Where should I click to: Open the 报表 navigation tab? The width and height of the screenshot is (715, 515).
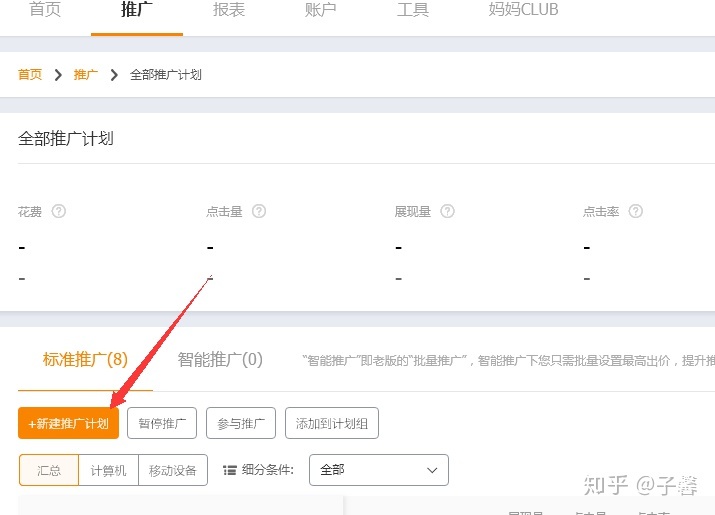[x=229, y=9]
